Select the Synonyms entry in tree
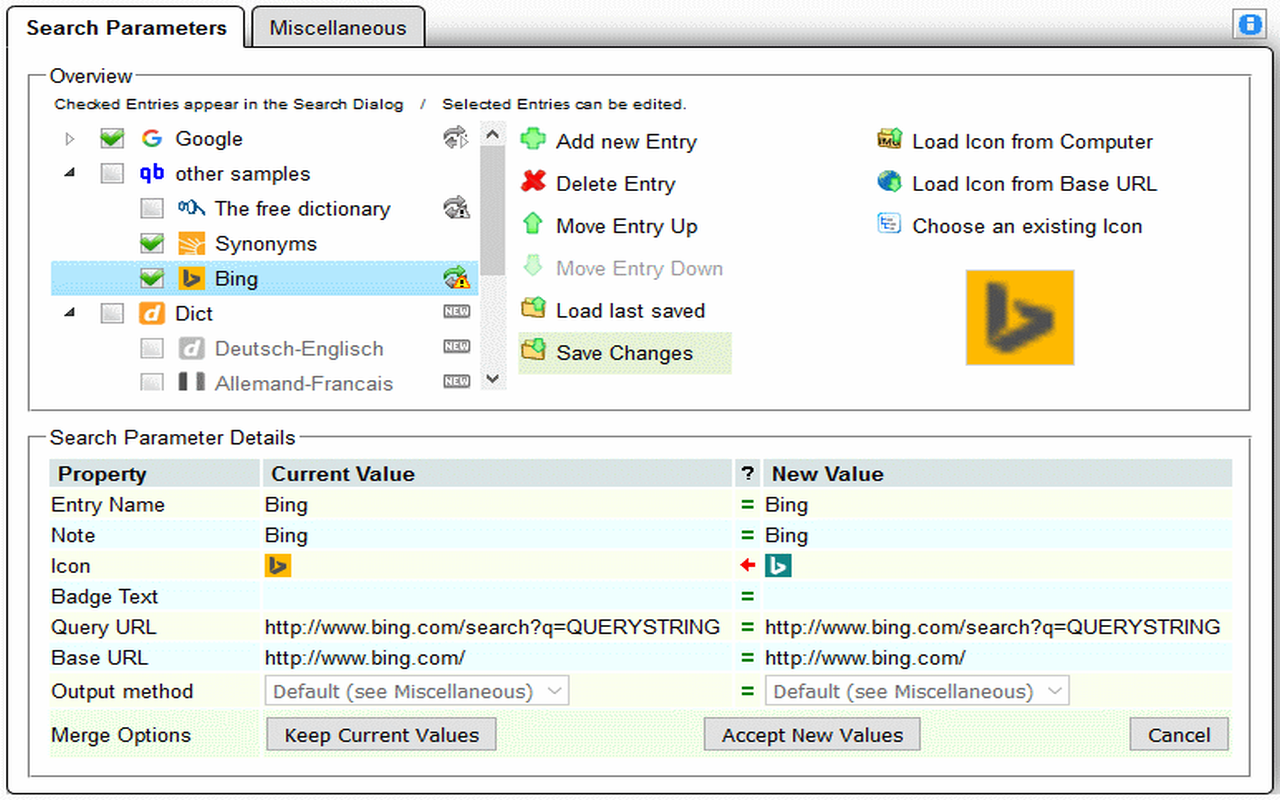1280x800 pixels. 265,244
